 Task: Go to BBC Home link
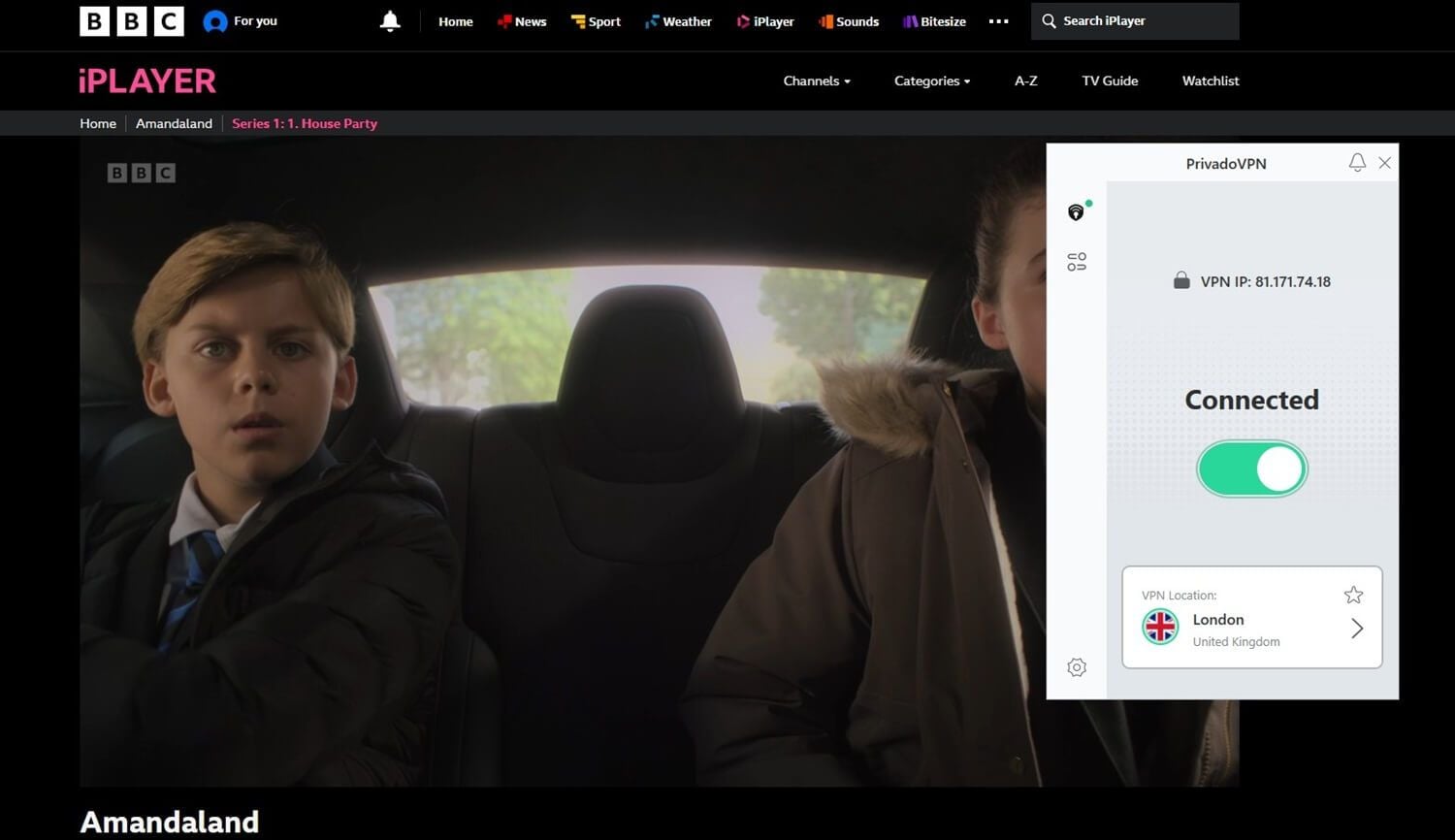pyautogui.click(x=455, y=21)
